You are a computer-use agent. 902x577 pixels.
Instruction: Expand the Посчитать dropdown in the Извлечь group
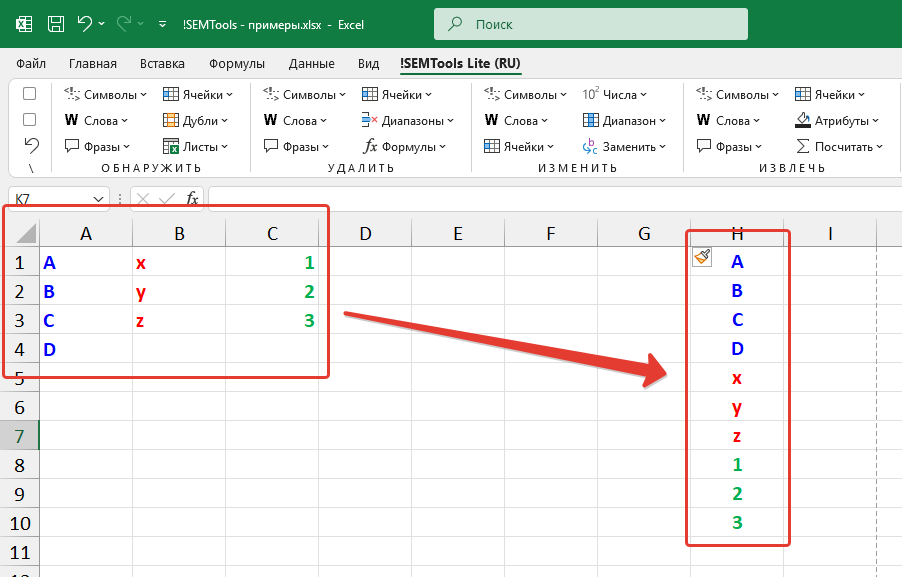pyautogui.click(x=879, y=147)
